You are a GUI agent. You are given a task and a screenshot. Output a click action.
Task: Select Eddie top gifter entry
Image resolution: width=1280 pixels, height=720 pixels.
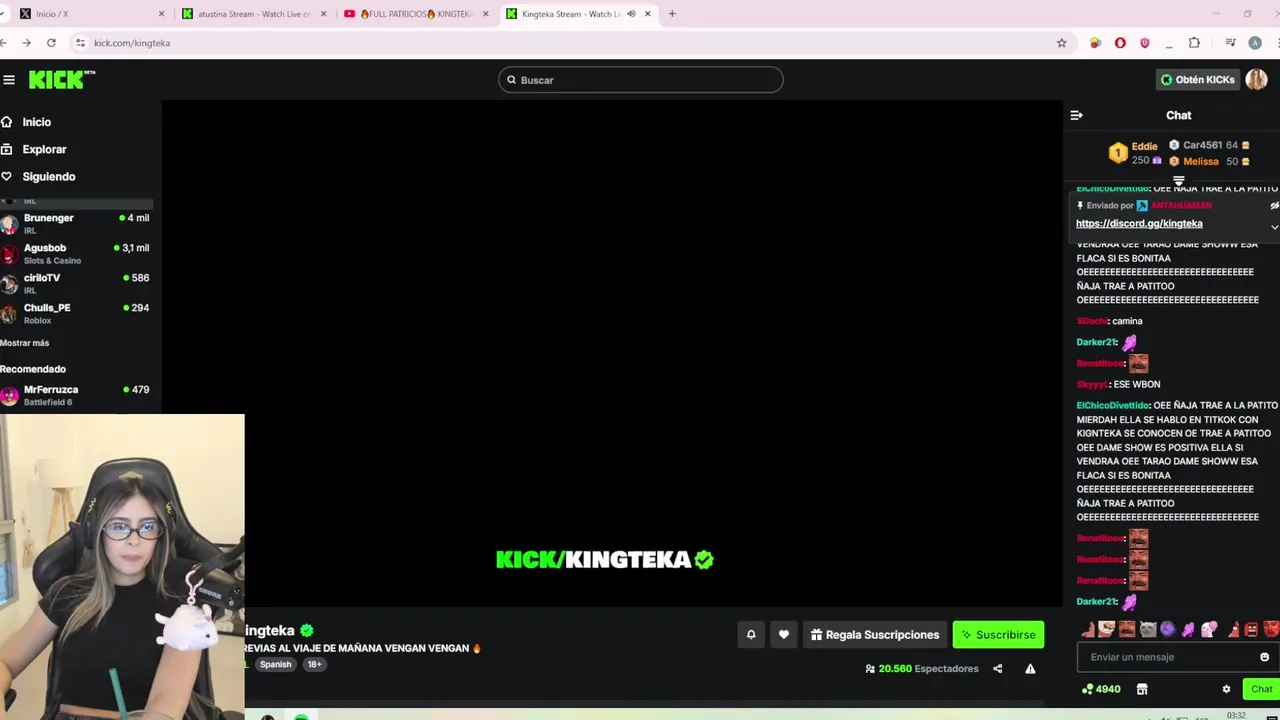tap(1136, 153)
